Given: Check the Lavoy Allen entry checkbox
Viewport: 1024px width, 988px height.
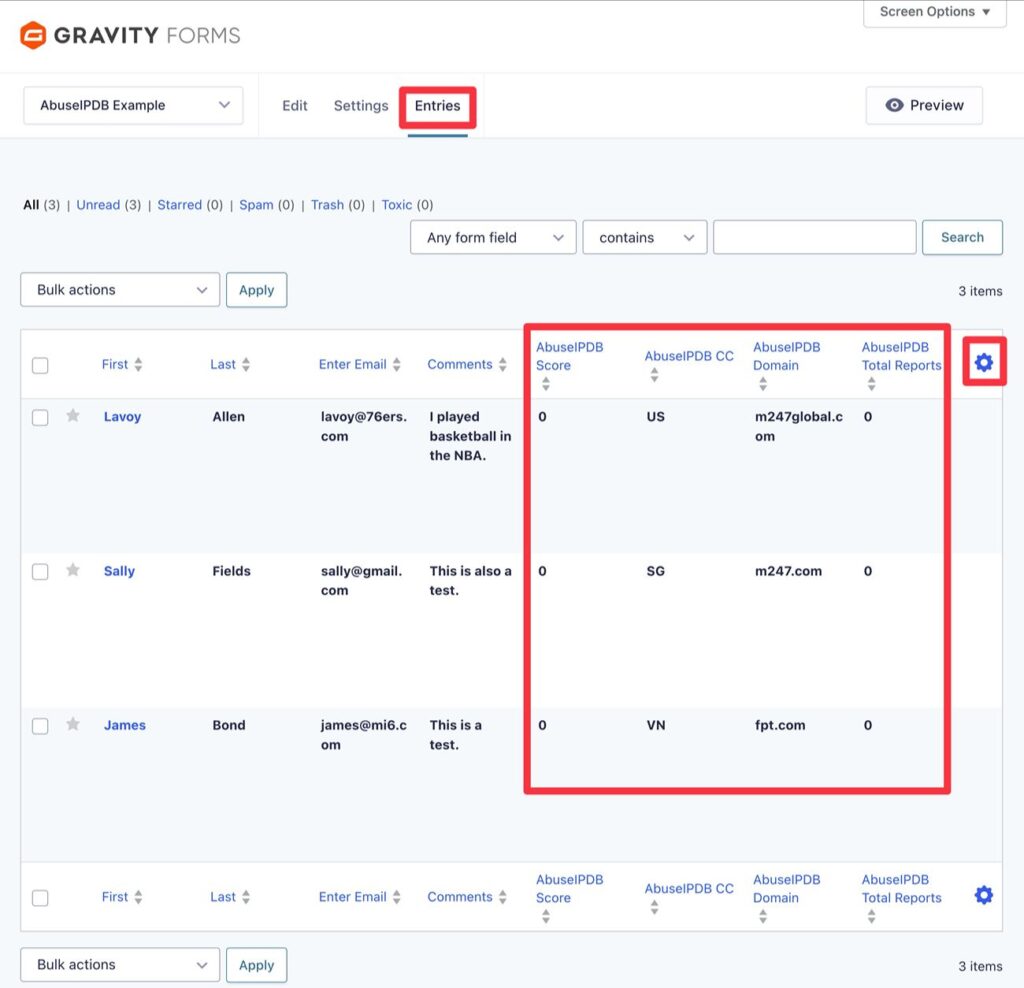Looking at the screenshot, I should pos(40,417).
